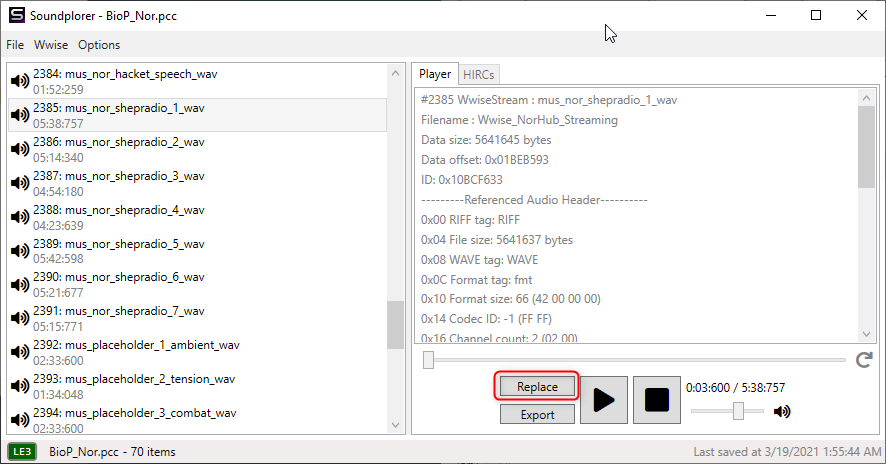Switch to the HIRCs tab
This screenshot has width=886, height=464.
[479, 75]
